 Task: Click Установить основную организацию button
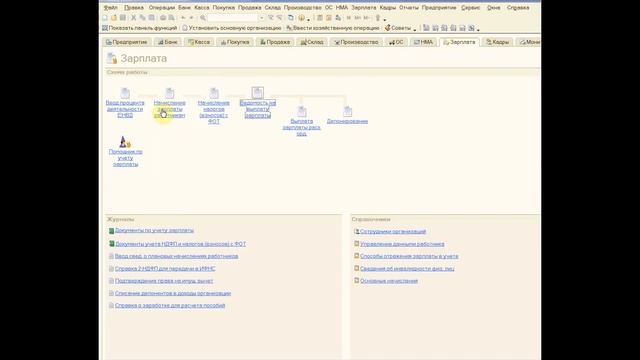232,28
